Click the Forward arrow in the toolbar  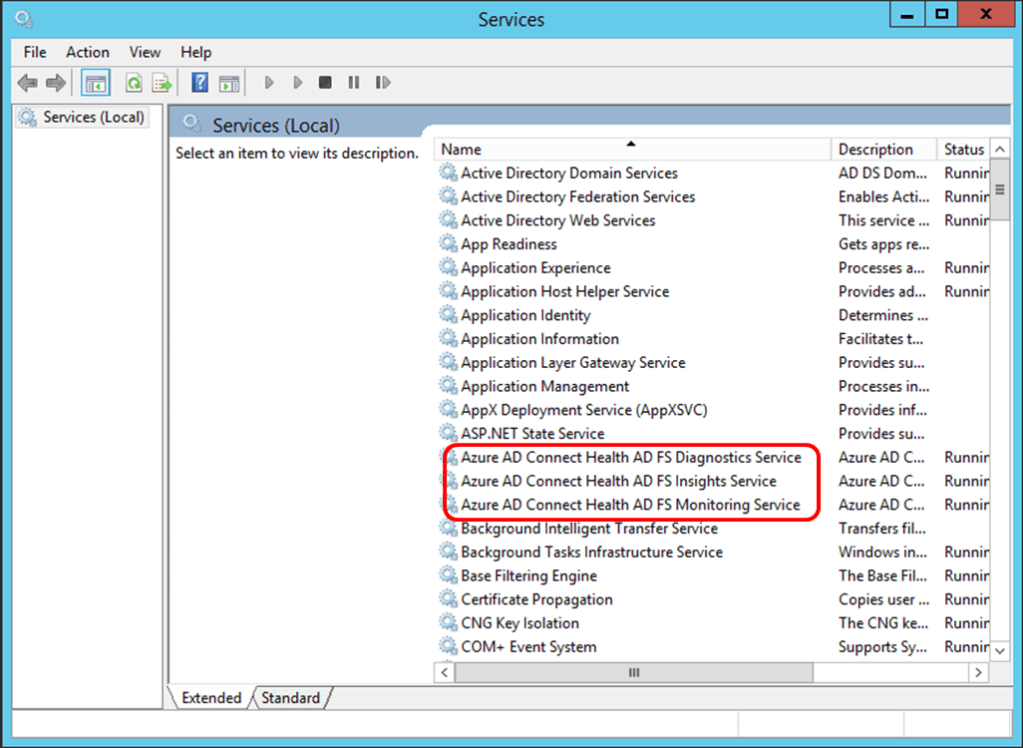pos(56,83)
